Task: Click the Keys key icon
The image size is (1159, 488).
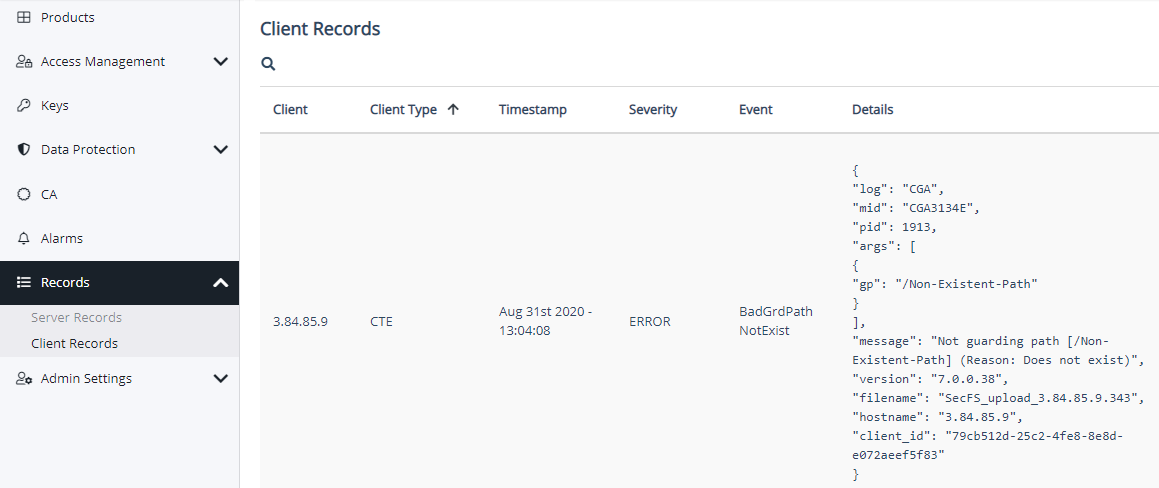Action: click(24, 106)
